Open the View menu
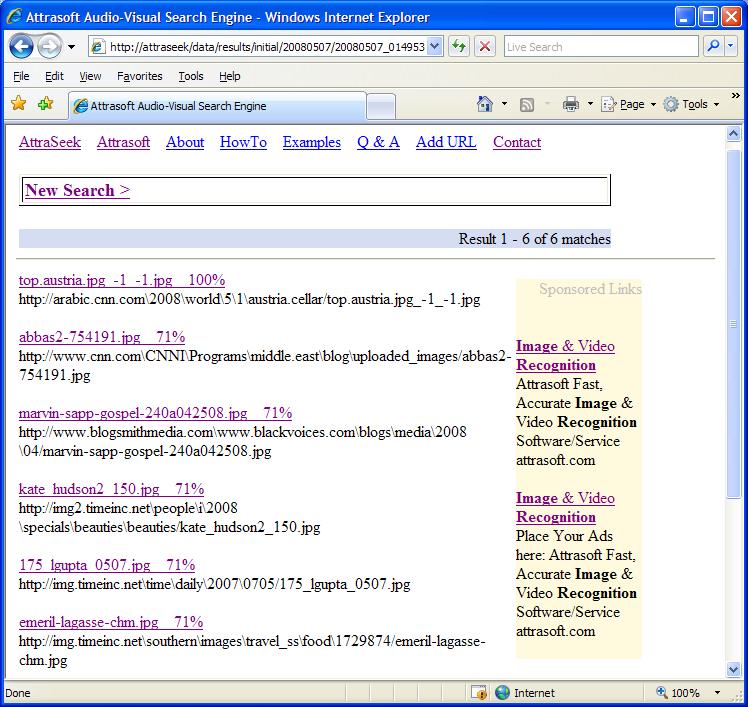Viewport: 748px width, 707px height. (x=90, y=76)
